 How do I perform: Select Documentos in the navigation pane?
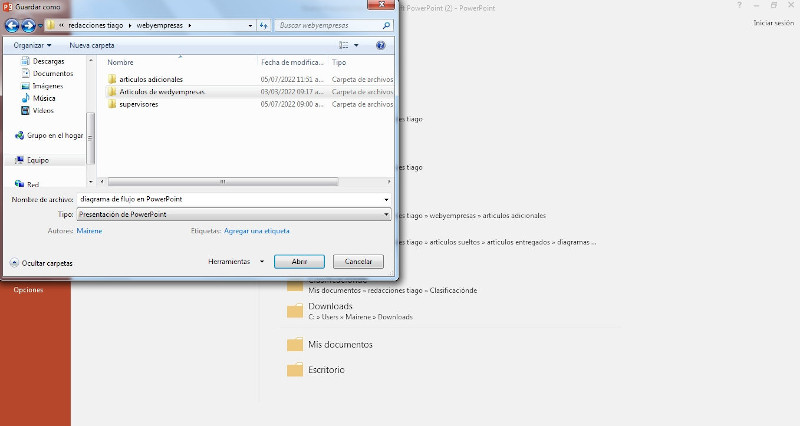click(47, 73)
